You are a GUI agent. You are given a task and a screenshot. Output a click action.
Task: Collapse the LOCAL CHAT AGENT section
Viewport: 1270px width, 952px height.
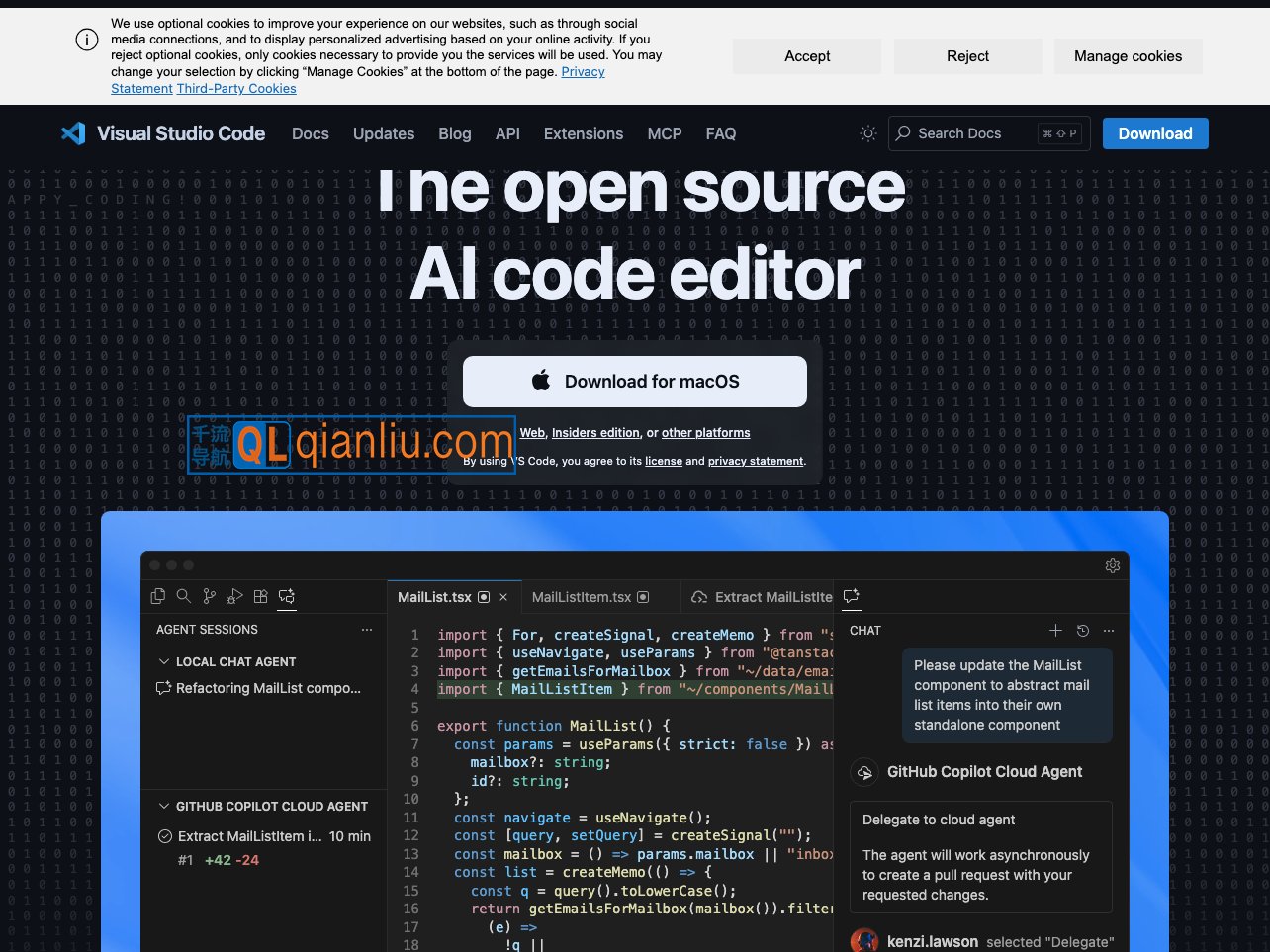coord(164,661)
